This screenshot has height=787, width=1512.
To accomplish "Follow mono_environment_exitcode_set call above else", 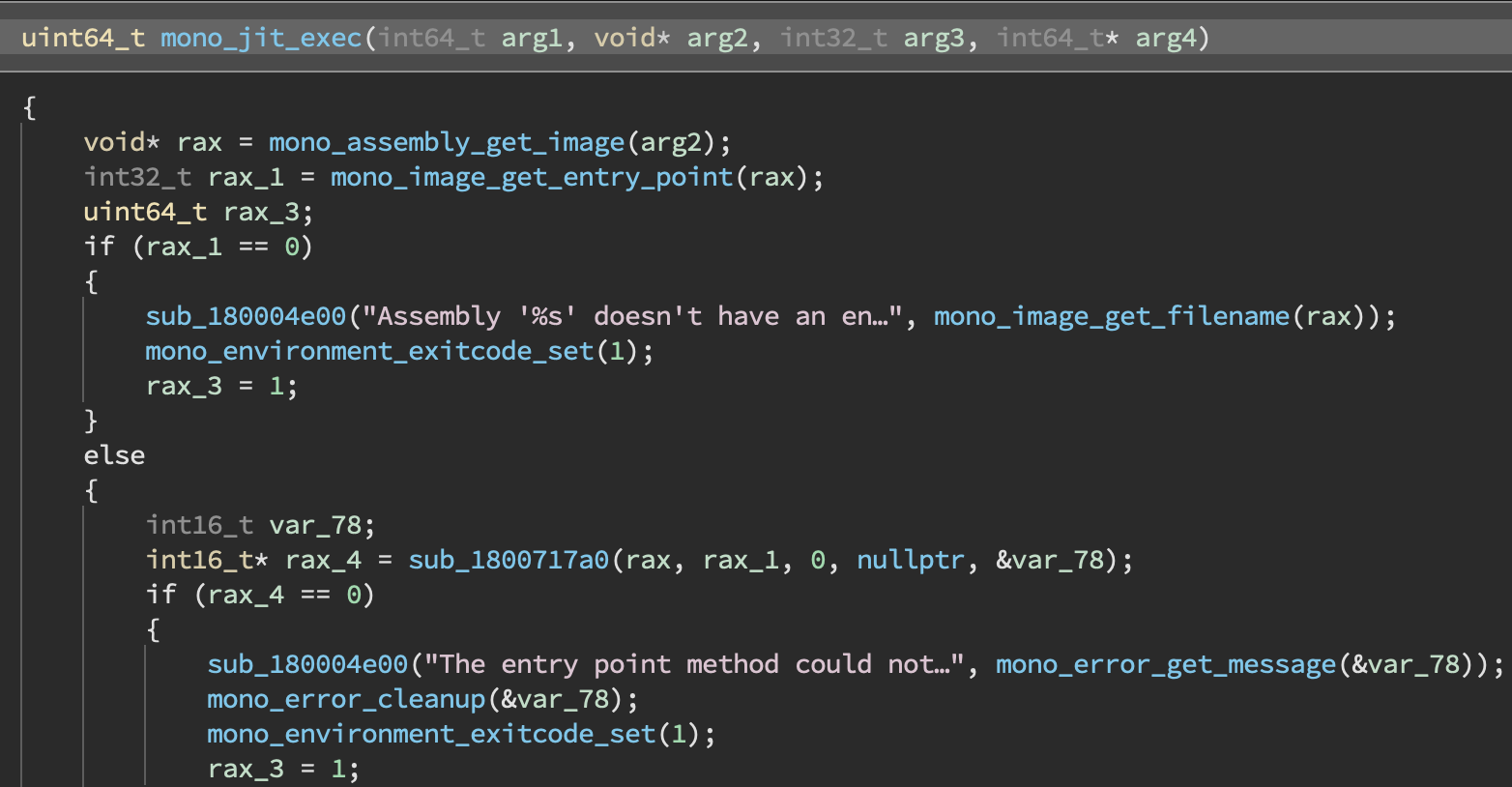I will (x=369, y=351).
